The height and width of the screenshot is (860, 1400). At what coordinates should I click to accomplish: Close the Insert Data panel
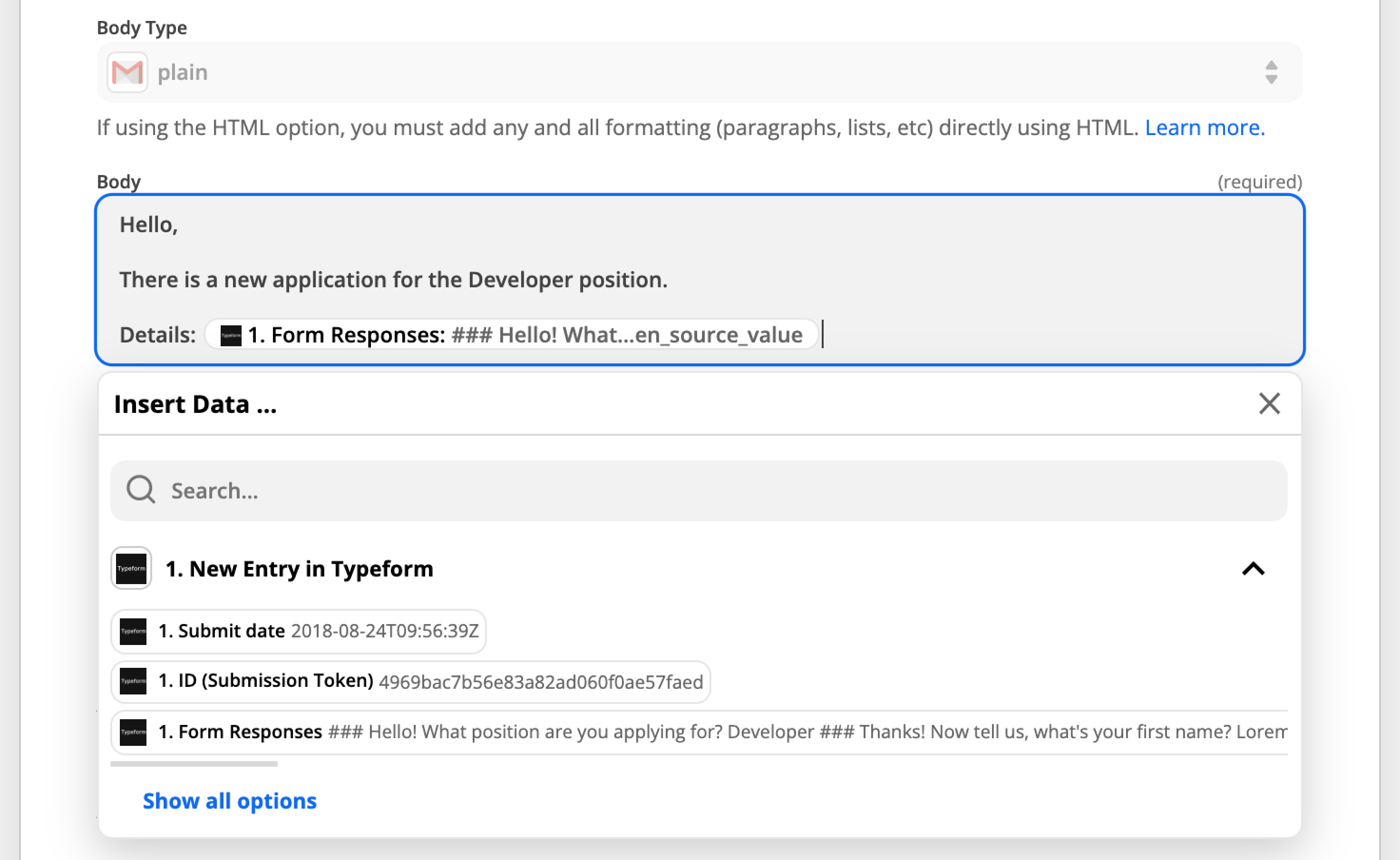coord(1269,404)
